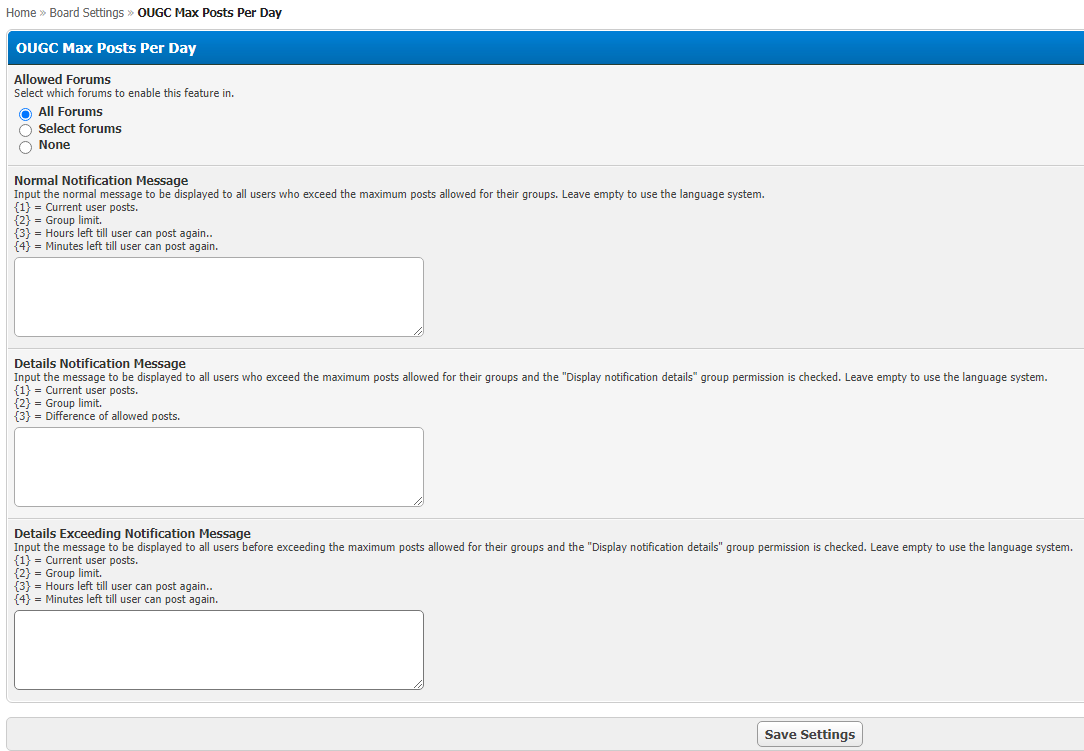Open Board Settings breadcrumb link
This screenshot has height=751, width=1084.
(x=87, y=13)
